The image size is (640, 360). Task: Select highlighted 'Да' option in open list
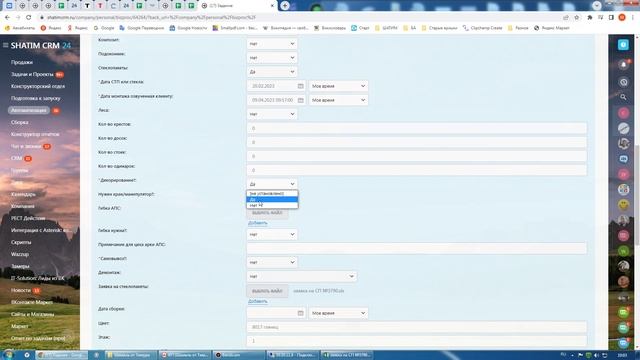(x=272, y=199)
